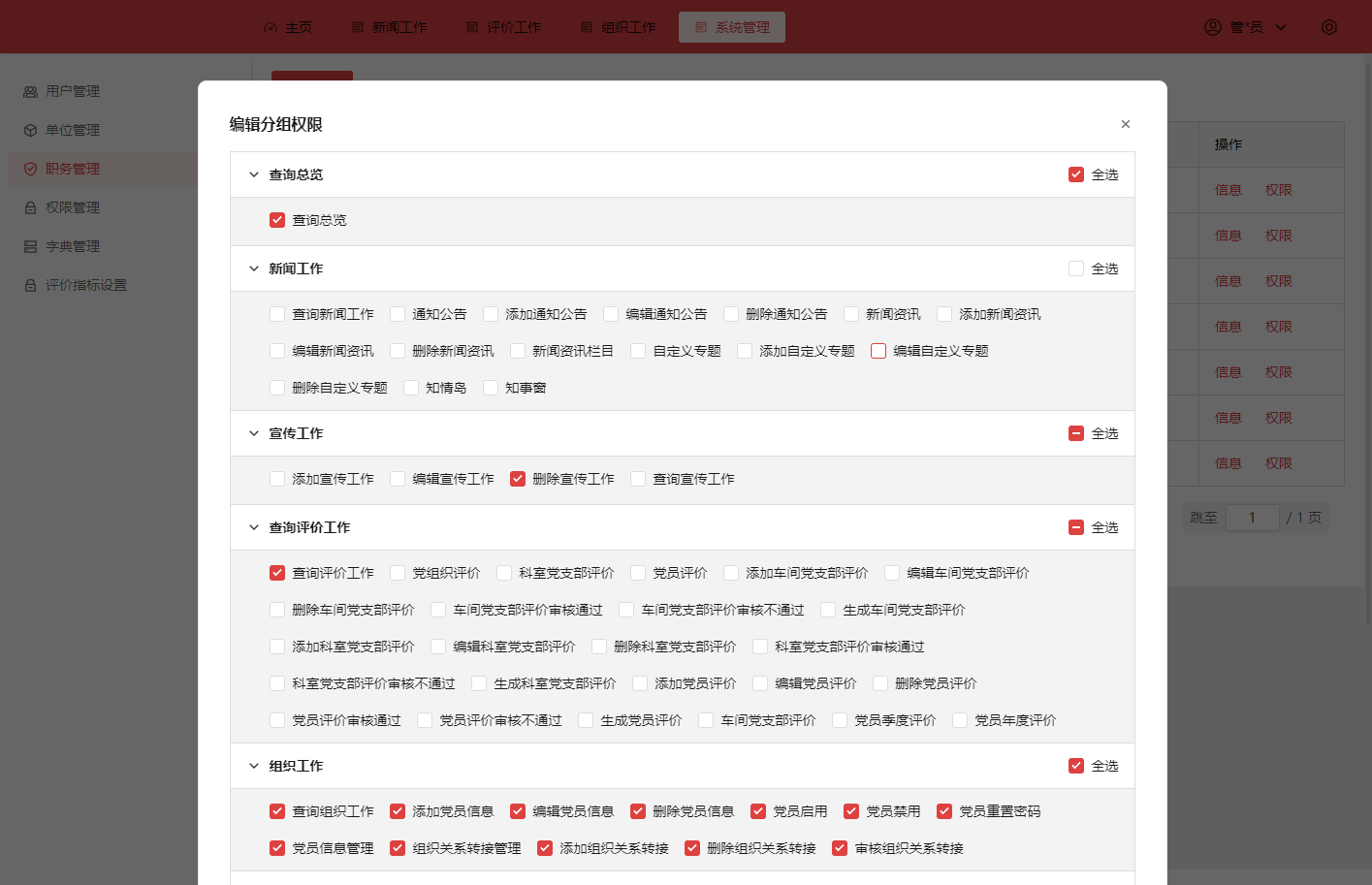Select 系统管理 tab
This screenshot has width=1372, height=885.
click(732, 27)
